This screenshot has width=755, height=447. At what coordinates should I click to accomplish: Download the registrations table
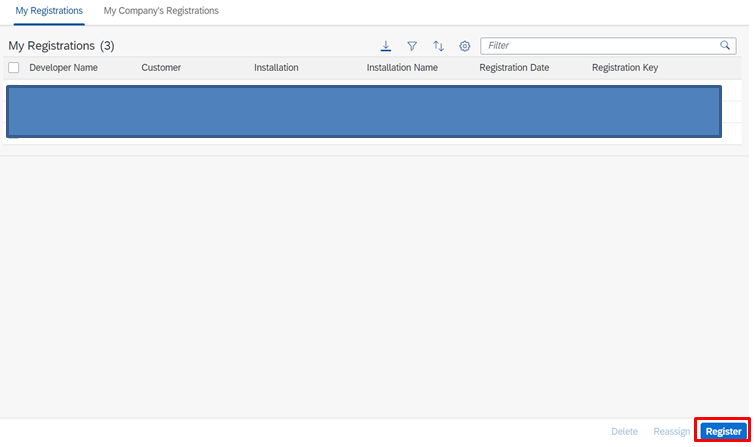pyautogui.click(x=386, y=46)
